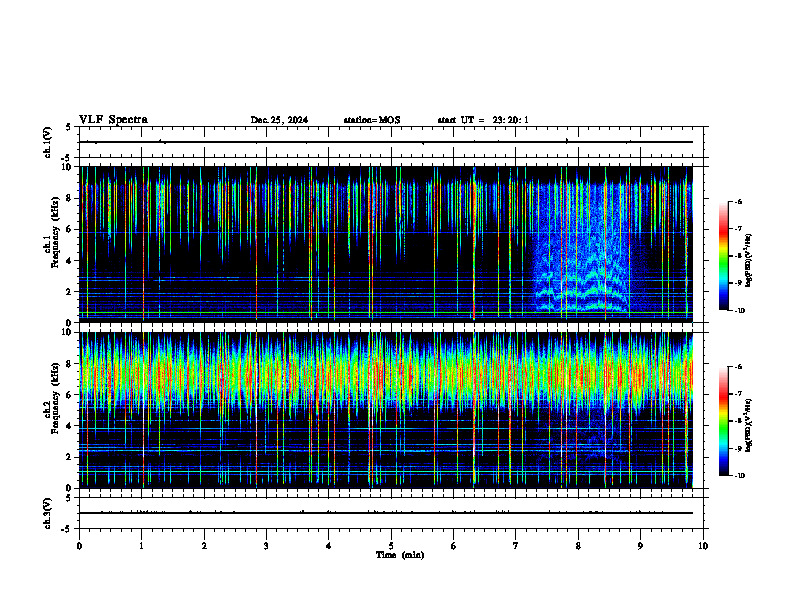792x612 pixels.
Task: Click the time axis tick label "9"
Action: [x=640, y=546]
